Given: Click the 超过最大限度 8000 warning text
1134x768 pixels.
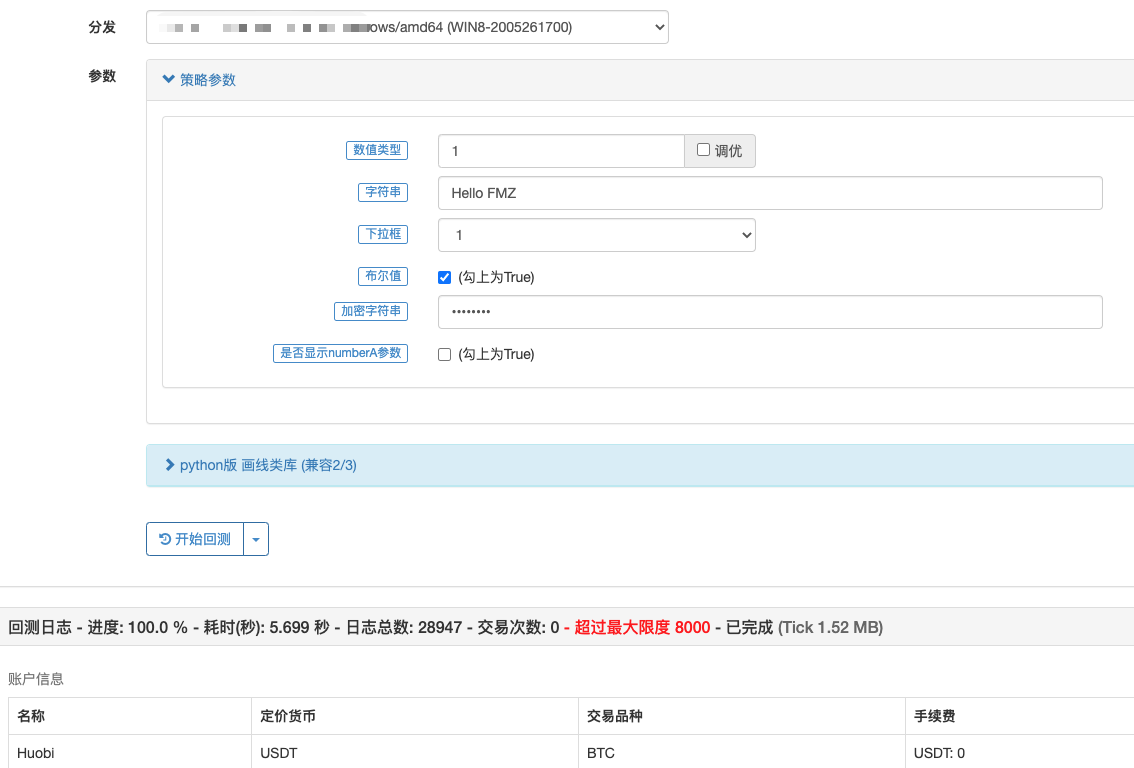Looking at the screenshot, I should point(642,627).
